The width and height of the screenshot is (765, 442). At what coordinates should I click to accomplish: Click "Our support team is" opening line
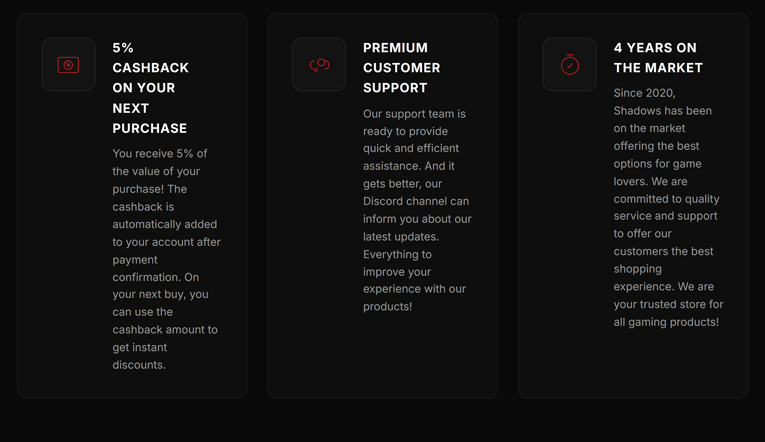click(x=414, y=114)
